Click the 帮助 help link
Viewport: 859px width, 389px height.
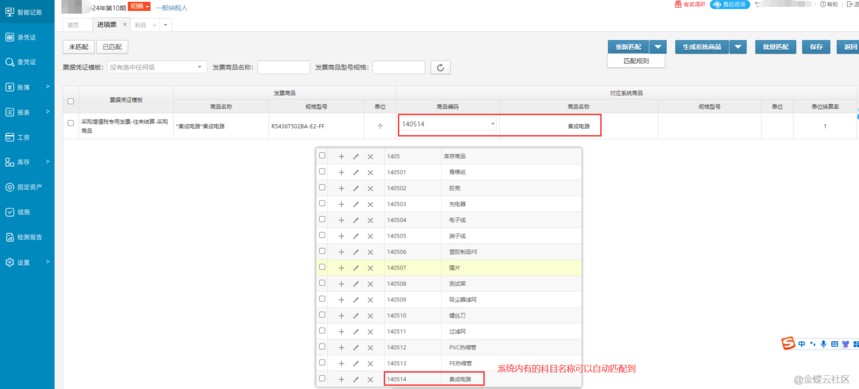(829, 4)
